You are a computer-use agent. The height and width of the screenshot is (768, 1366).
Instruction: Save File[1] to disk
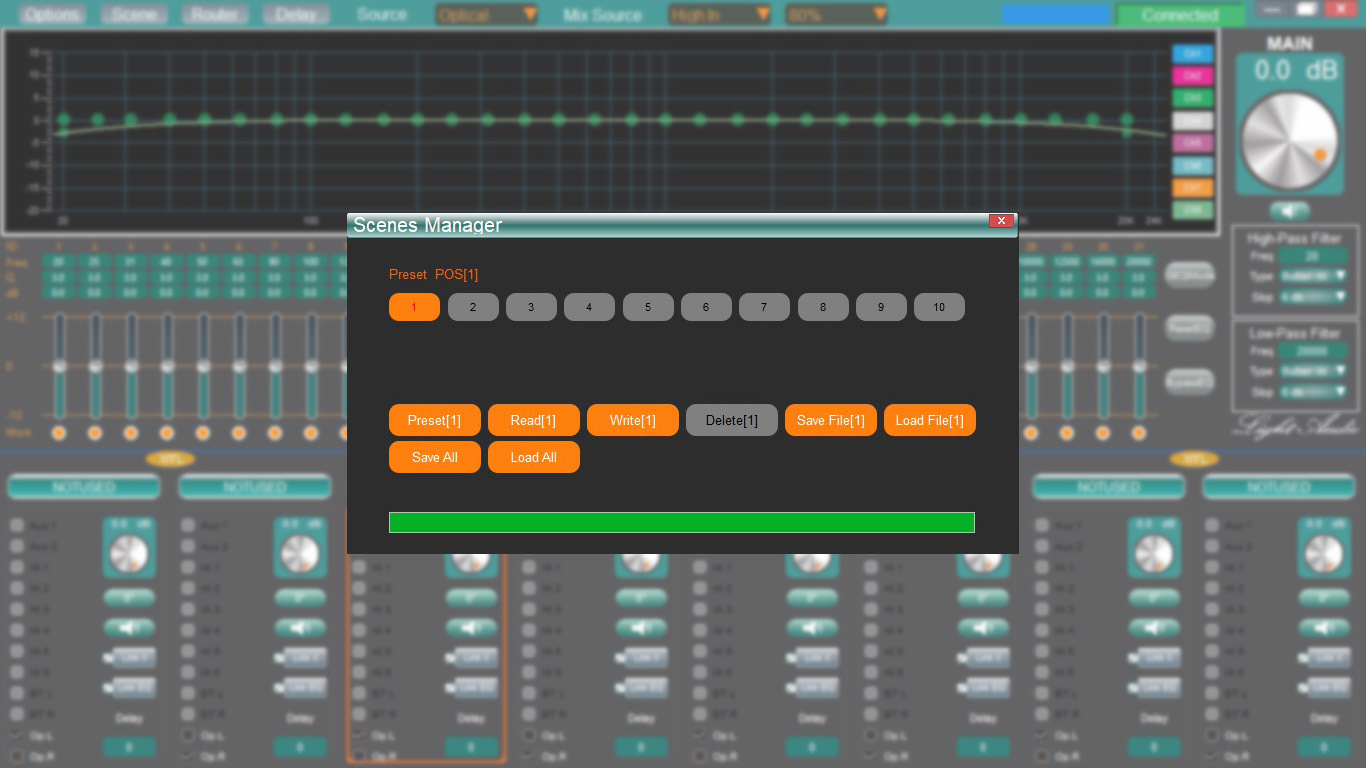[x=830, y=420]
